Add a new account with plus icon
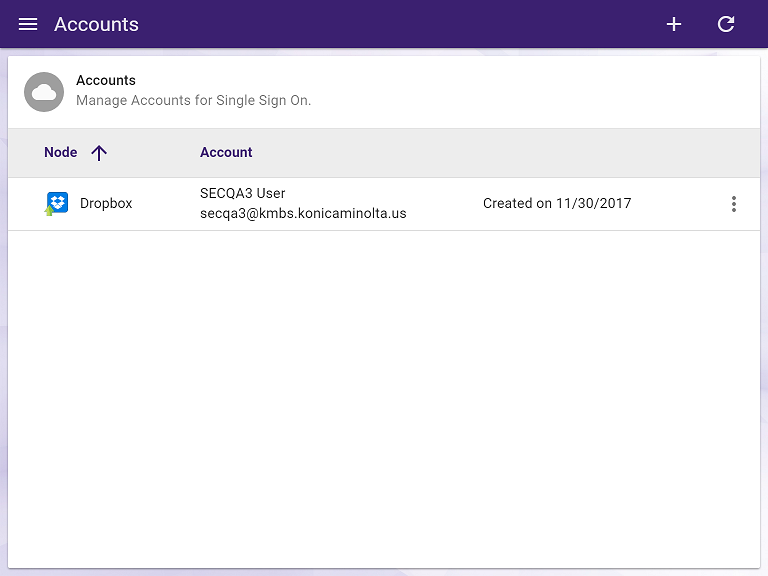Image resolution: width=768 pixels, height=576 pixels. [x=674, y=24]
